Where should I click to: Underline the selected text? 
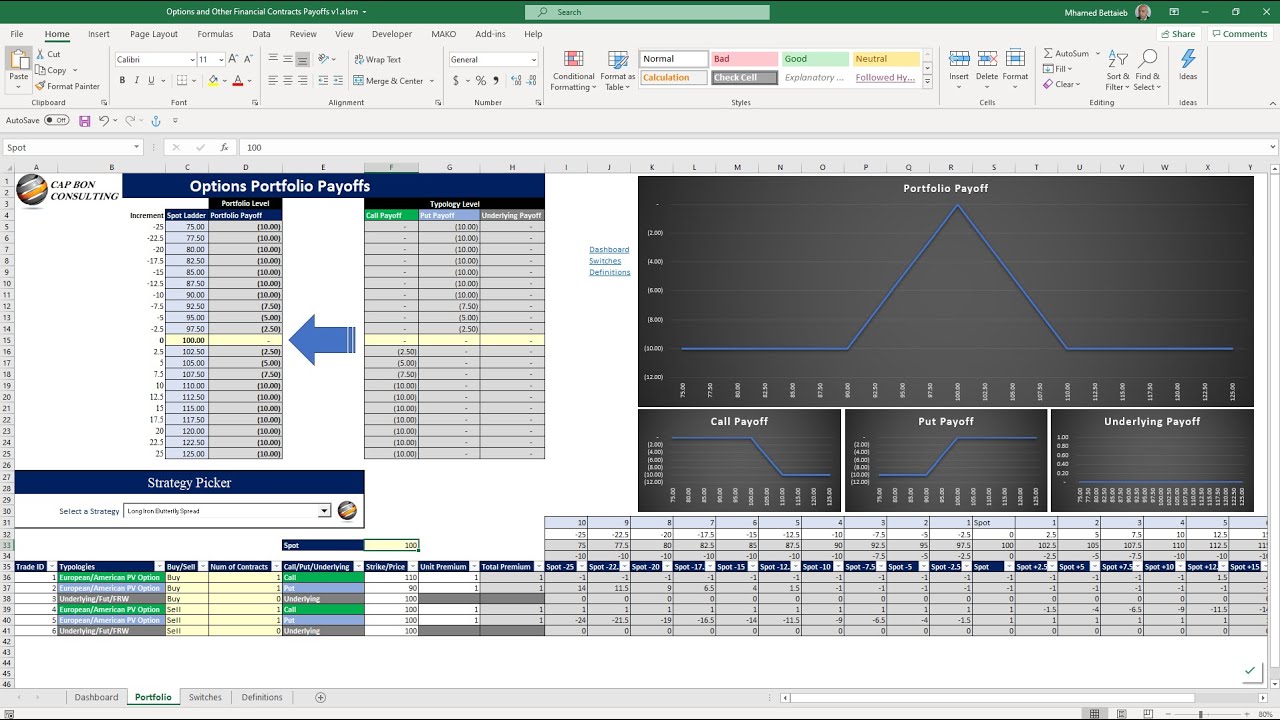pos(152,81)
